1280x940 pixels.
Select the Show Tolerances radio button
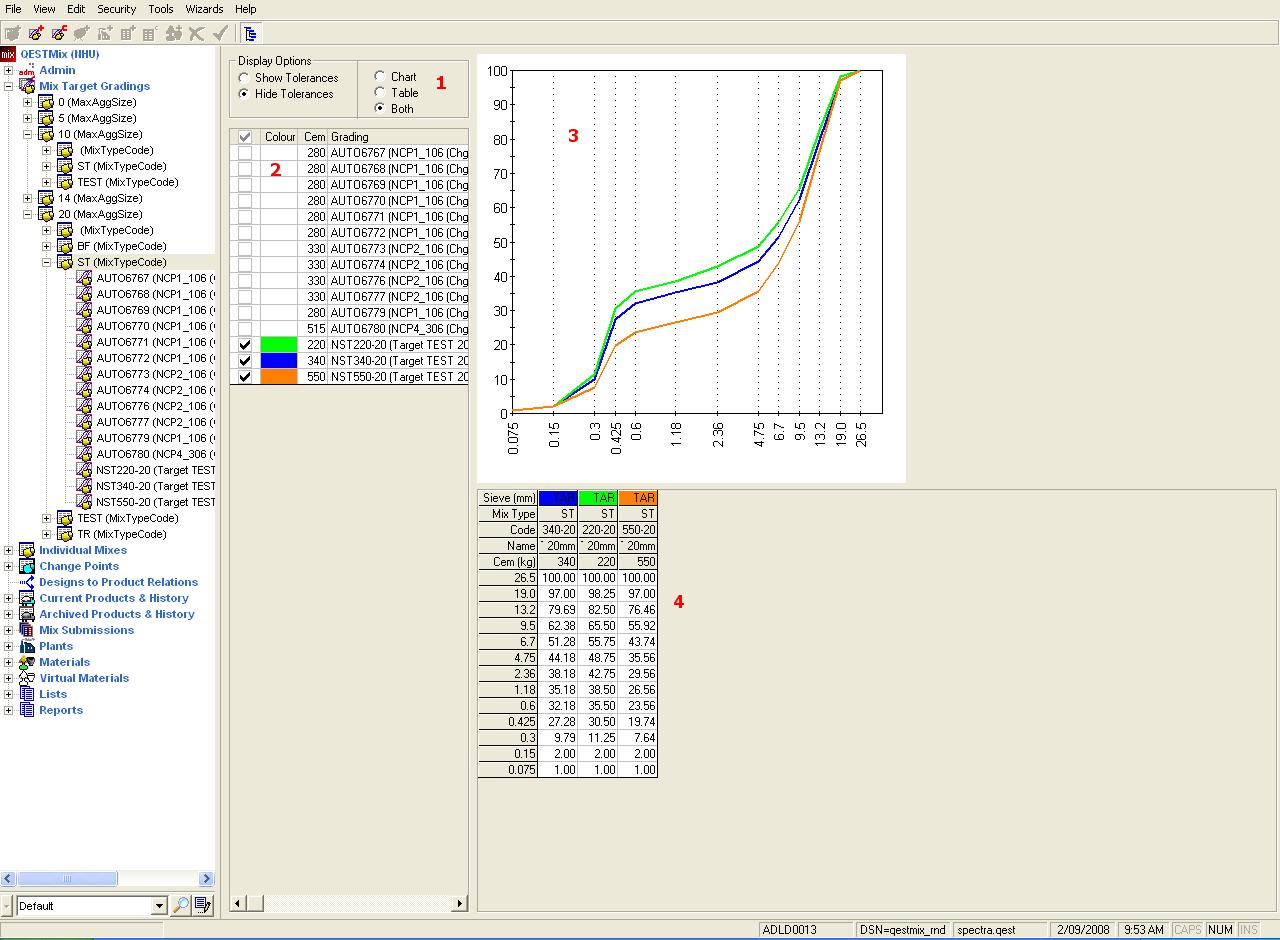pos(244,78)
